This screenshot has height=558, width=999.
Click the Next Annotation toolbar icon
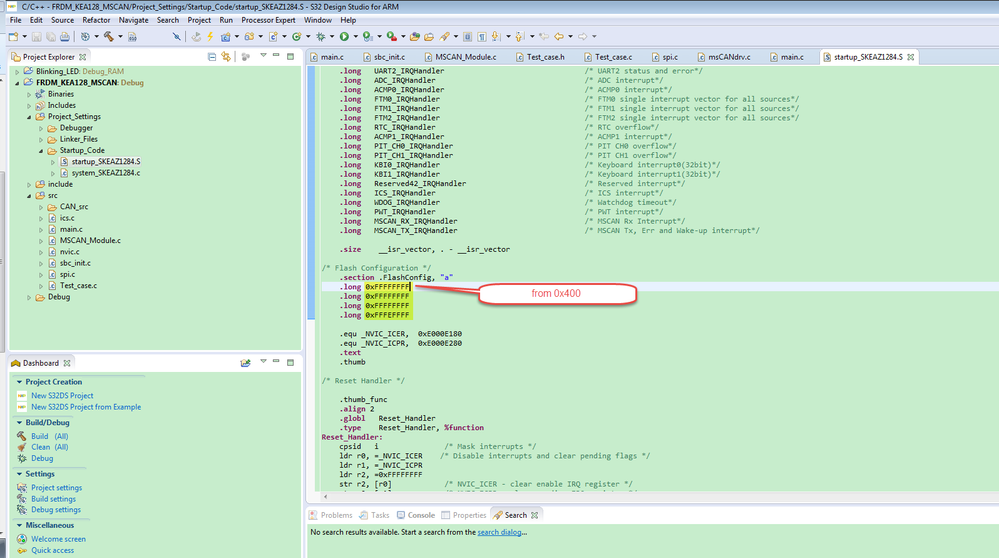point(496,37)
